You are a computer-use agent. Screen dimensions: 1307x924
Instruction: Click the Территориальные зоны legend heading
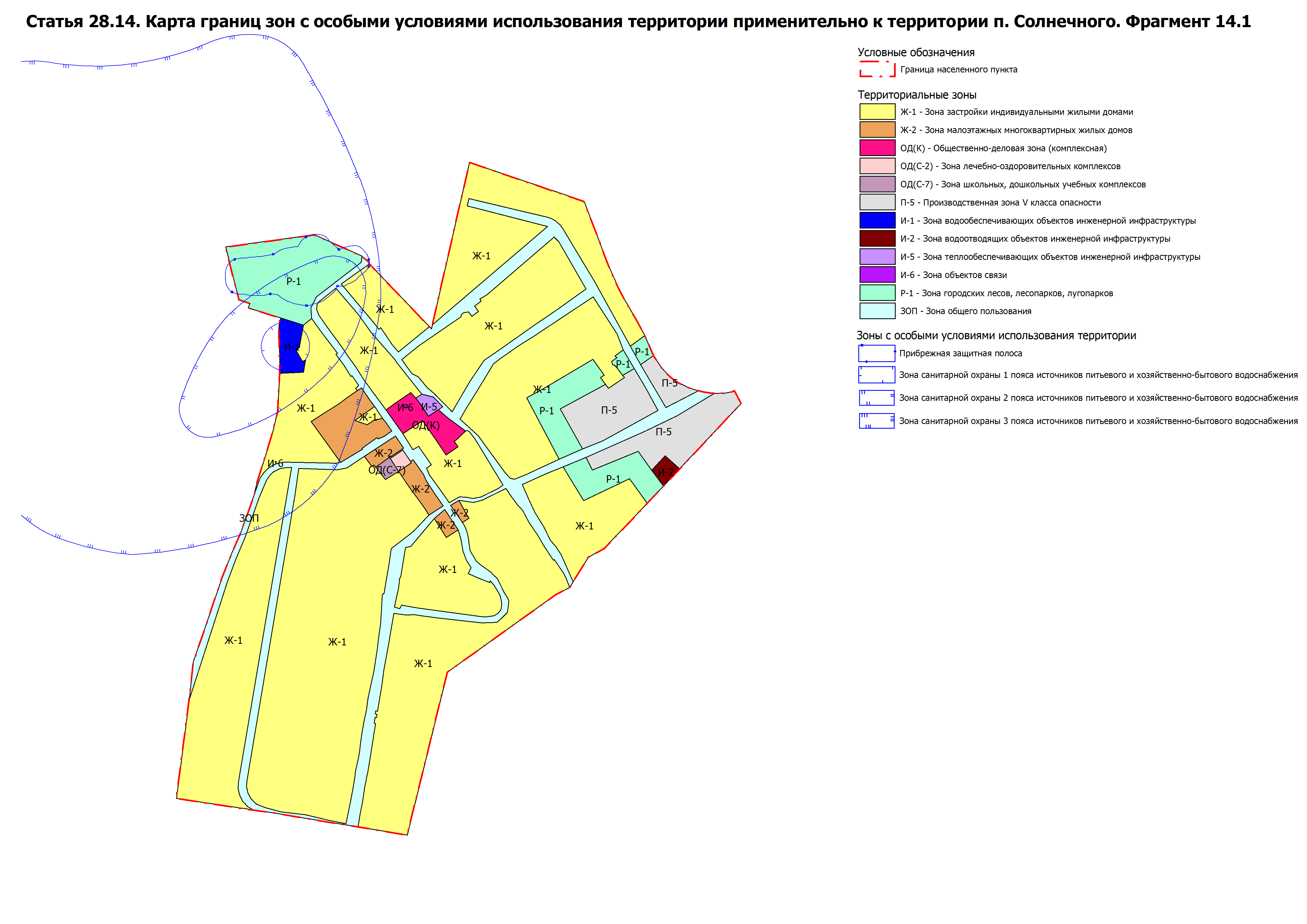[x=917, y=95]
